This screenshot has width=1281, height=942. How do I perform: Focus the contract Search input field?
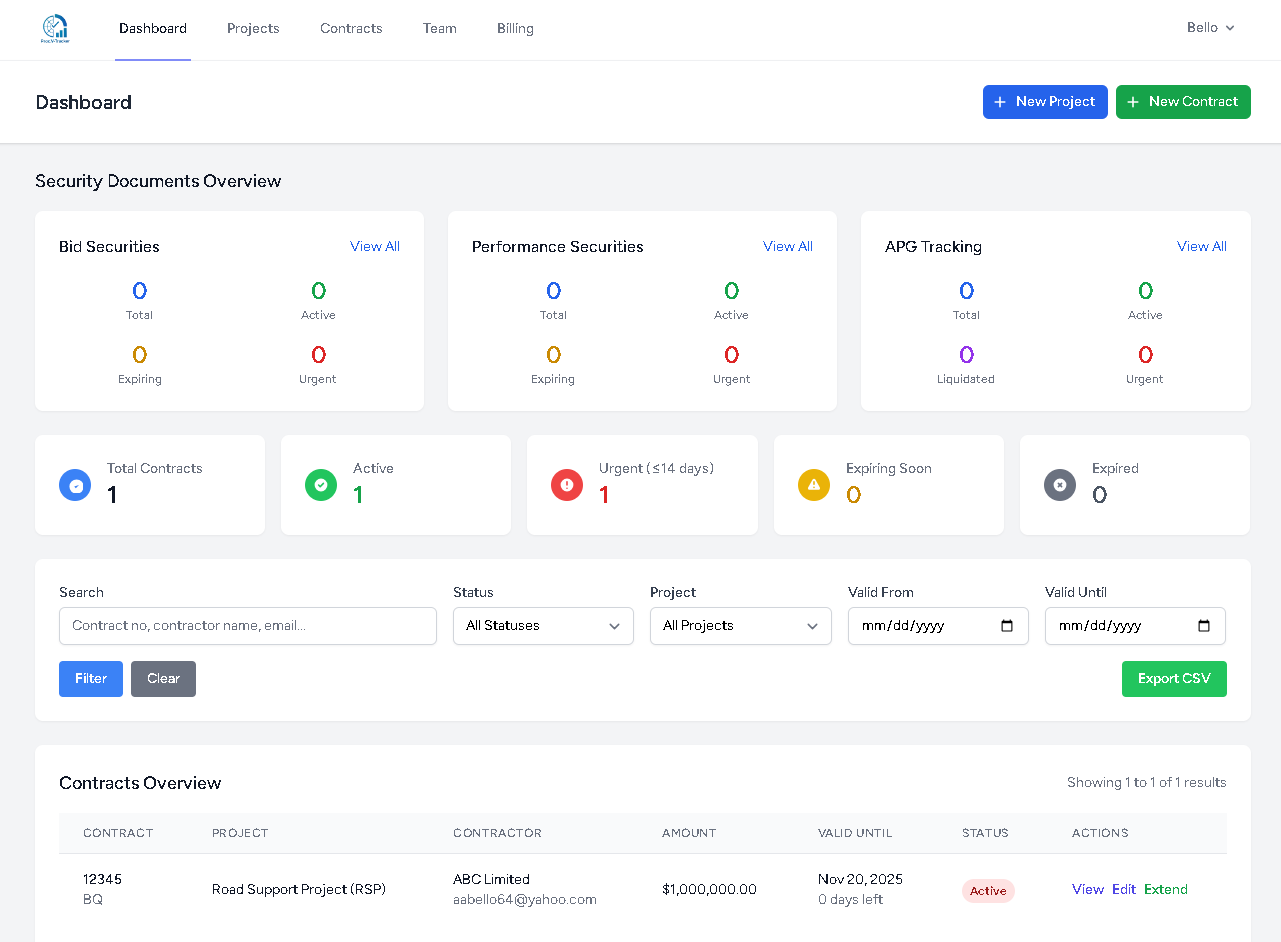pyautogui.click(x=248, y=626)
